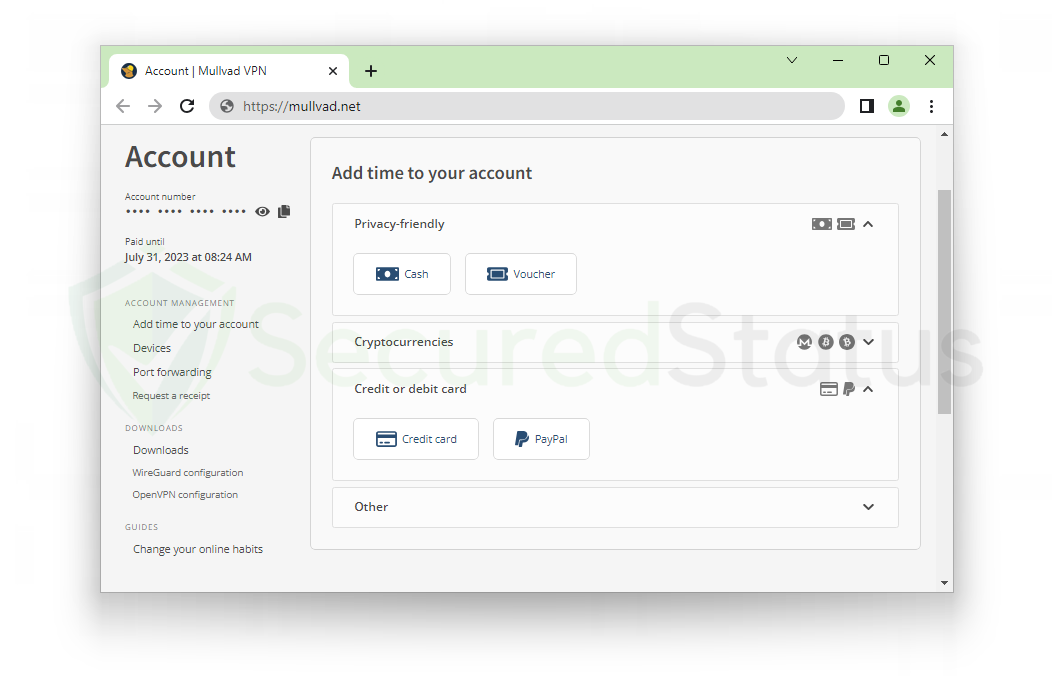The width and height of the screenshot is (1052, 676).
Task: Select PayPal as payment method
Action: (x=541, y=439)
